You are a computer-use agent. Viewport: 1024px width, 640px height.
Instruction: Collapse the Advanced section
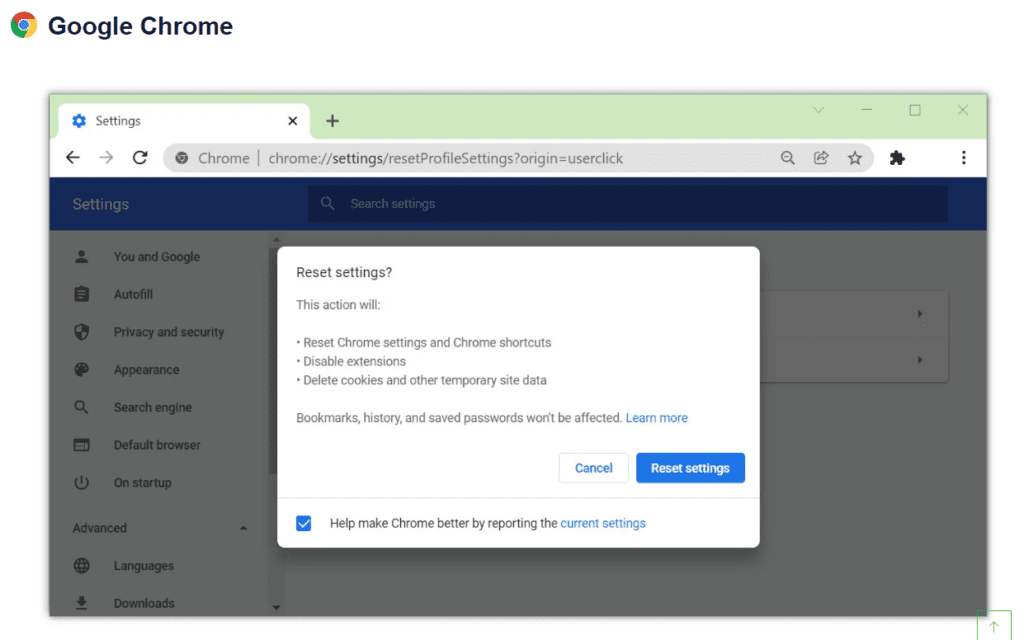243,528
